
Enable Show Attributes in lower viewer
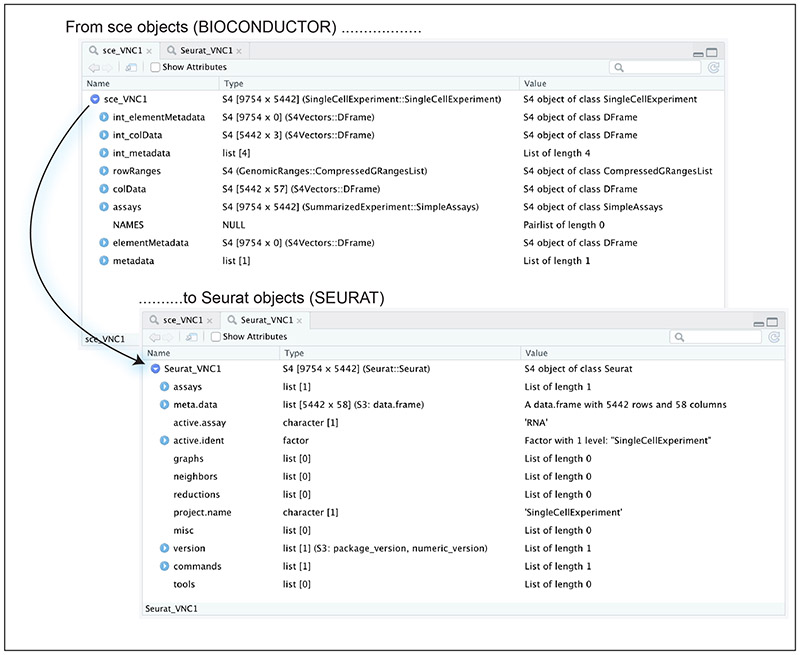click(x=216, y=337)
